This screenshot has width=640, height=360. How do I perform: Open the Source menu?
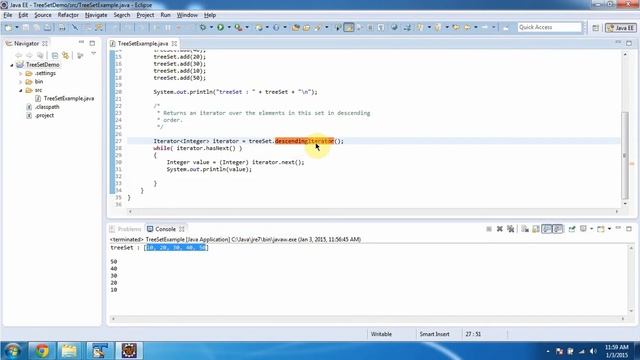pos(43,15)
